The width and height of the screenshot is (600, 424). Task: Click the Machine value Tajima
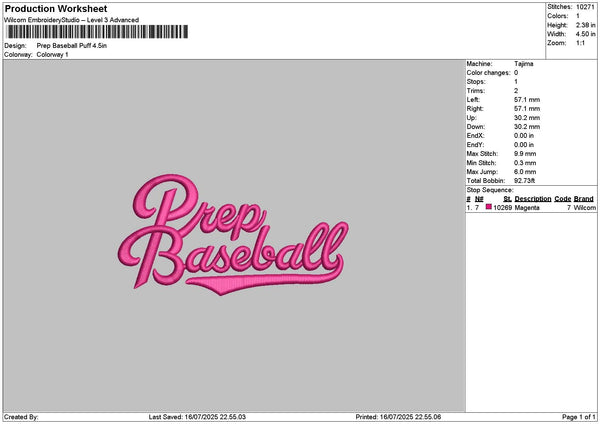pyautogui.click(x=524, y=63)
